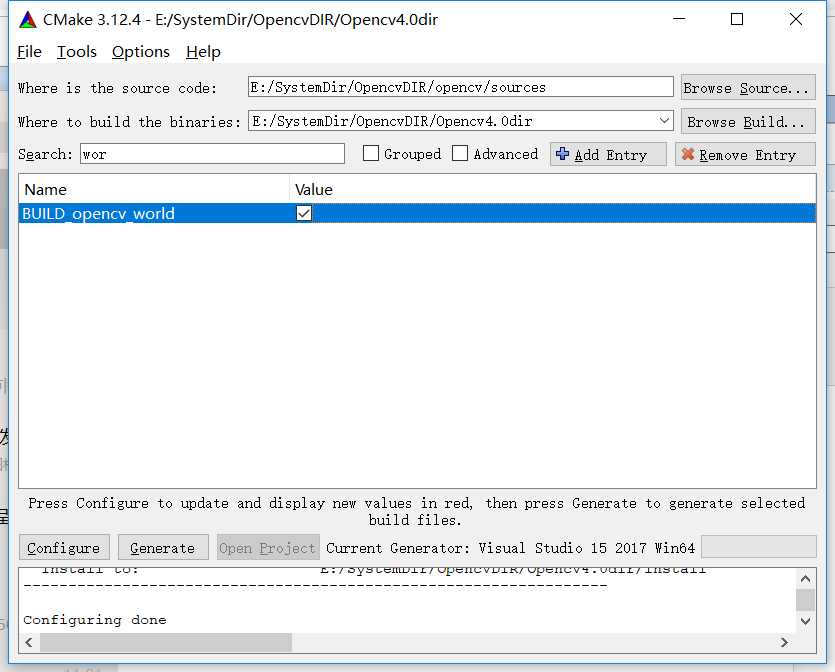Screen dimensions: 835x672
Task: Click the Add Entry button
Action: coord(608,154)
